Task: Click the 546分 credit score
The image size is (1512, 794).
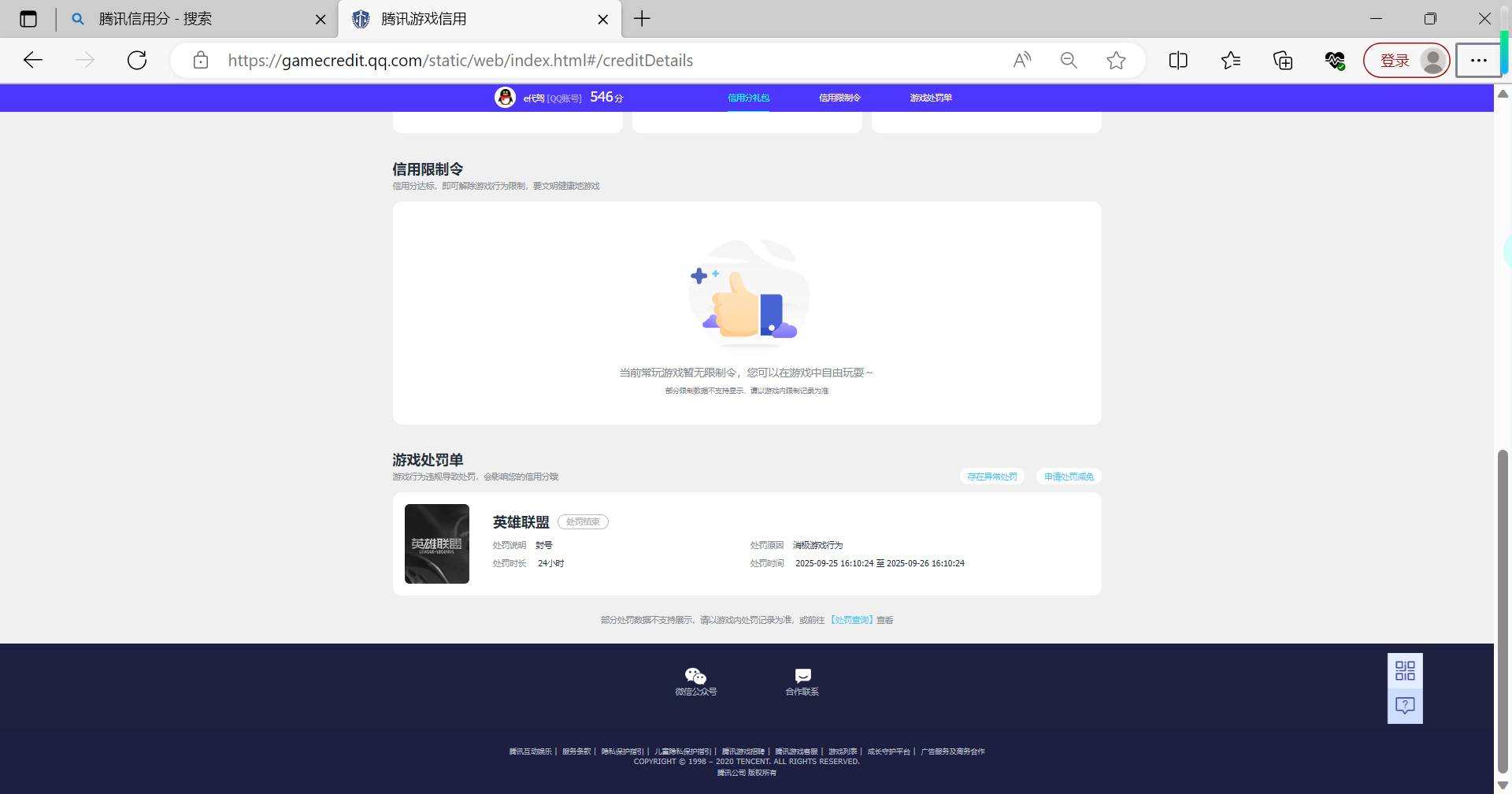Action: tap(606, 97)
